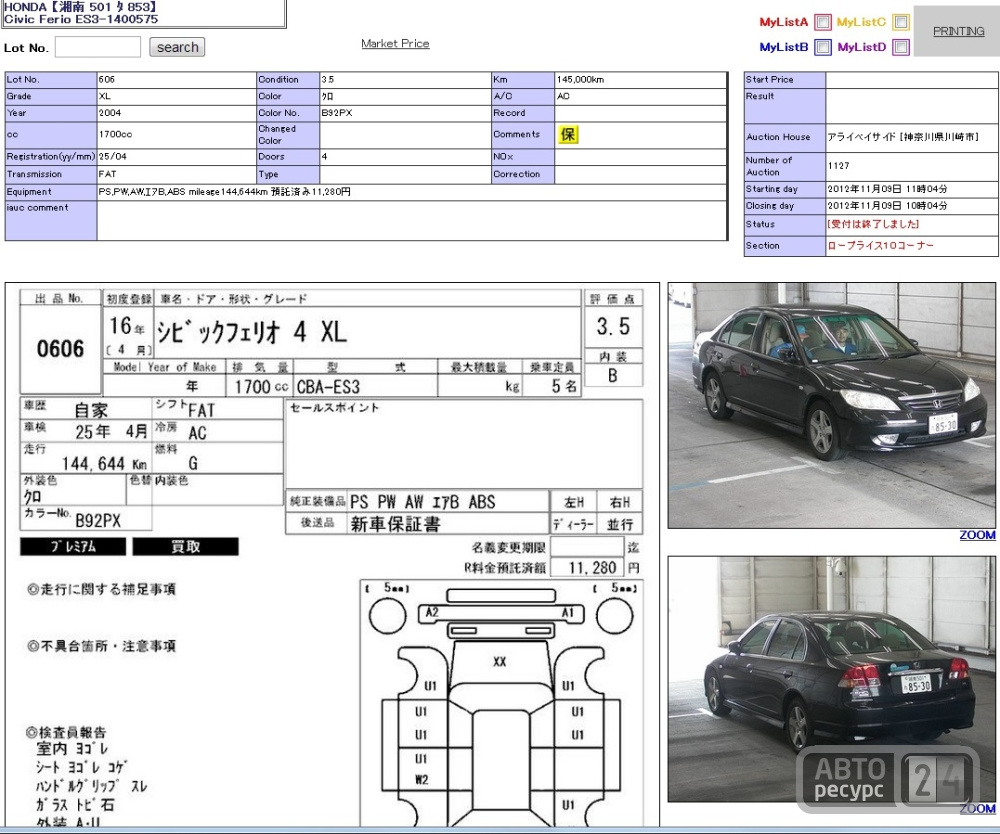
Task: Click the red Section text ロープライス10コーナー
Action: click(x=880, y=245)
